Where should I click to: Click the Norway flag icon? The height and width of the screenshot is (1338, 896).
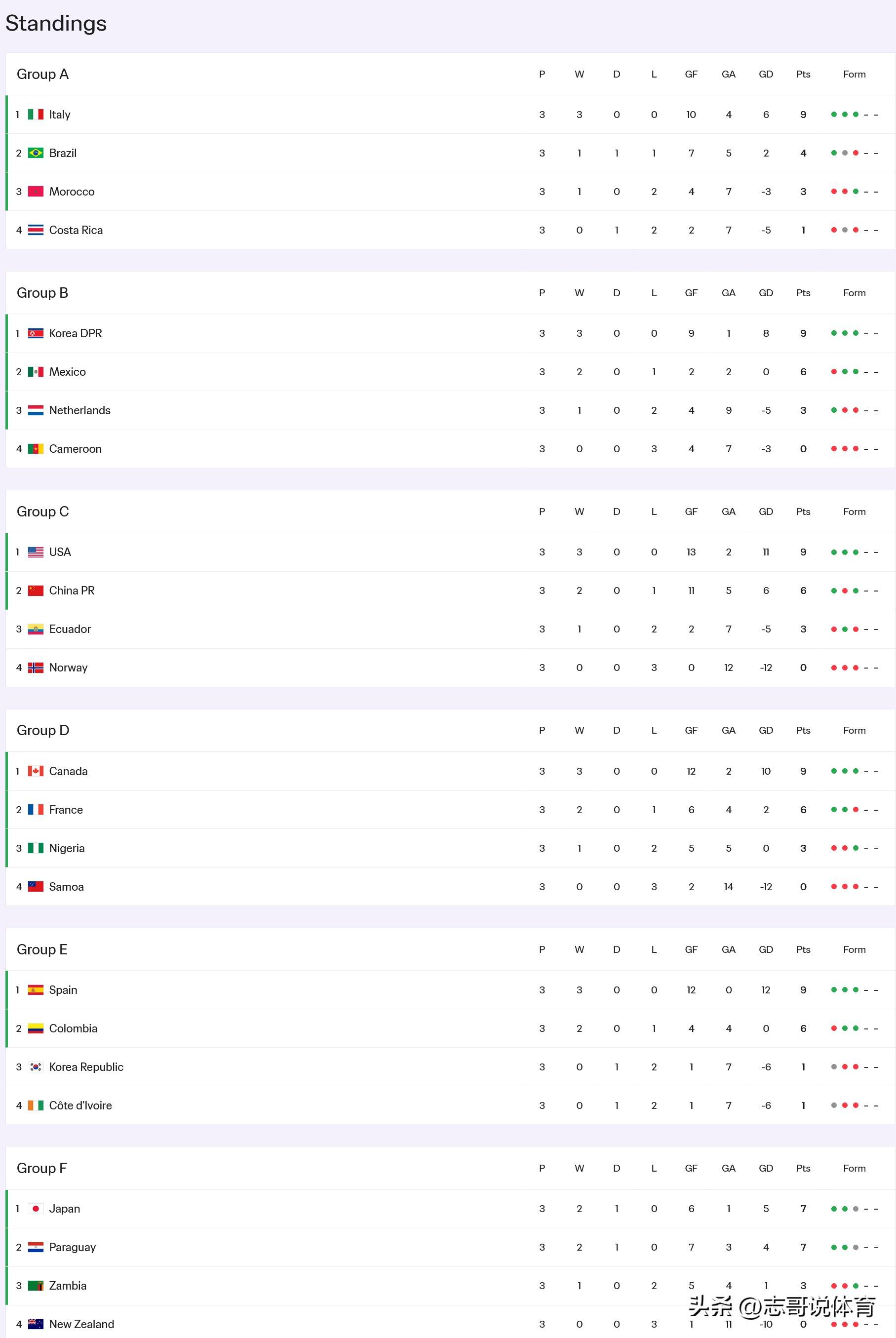pyautogui.click(x=36, y=668)
